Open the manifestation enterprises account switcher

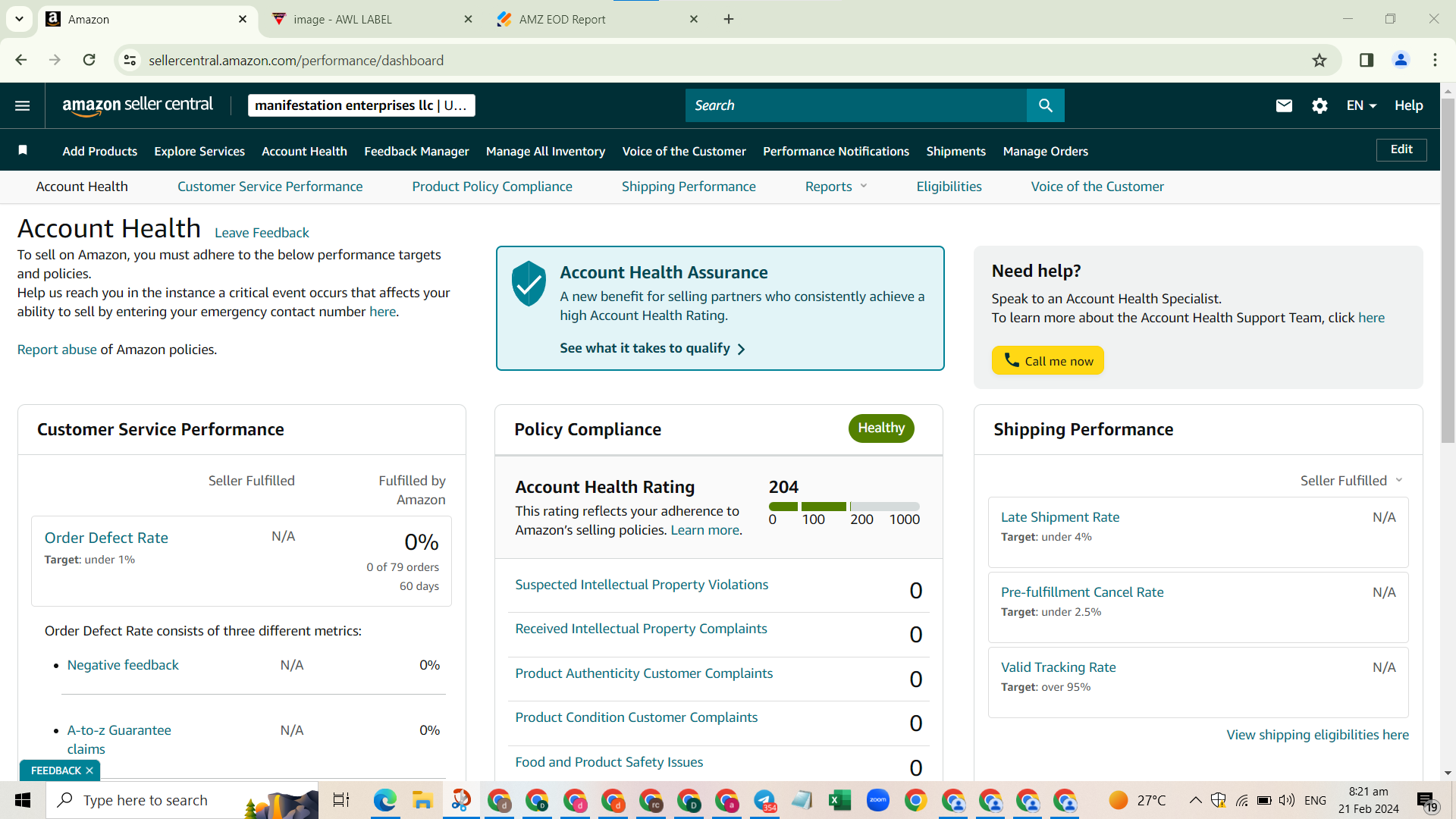pyautogui.click(x=361, y=105)
